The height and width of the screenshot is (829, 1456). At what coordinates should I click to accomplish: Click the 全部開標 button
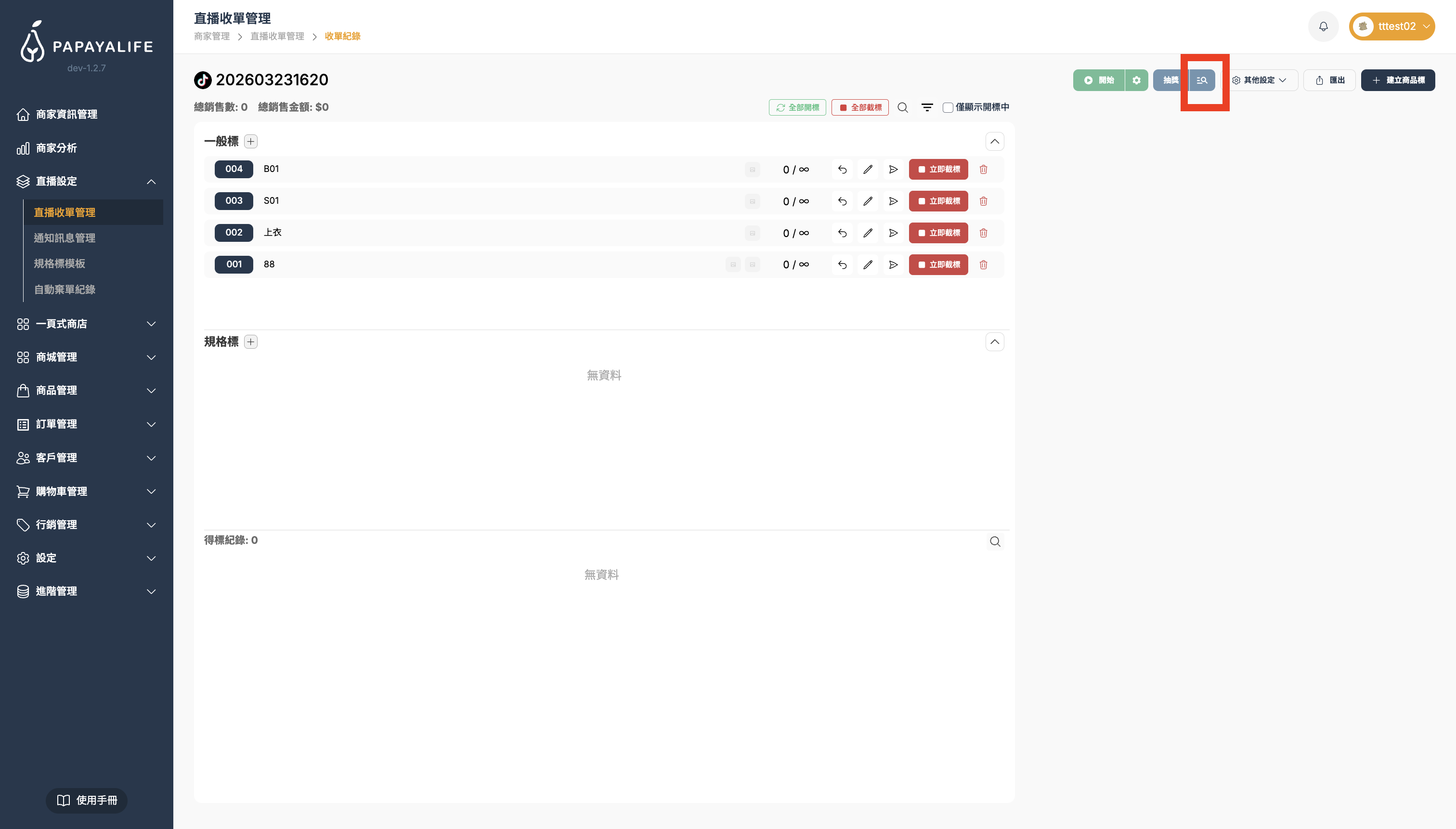(x=797, y=107)
